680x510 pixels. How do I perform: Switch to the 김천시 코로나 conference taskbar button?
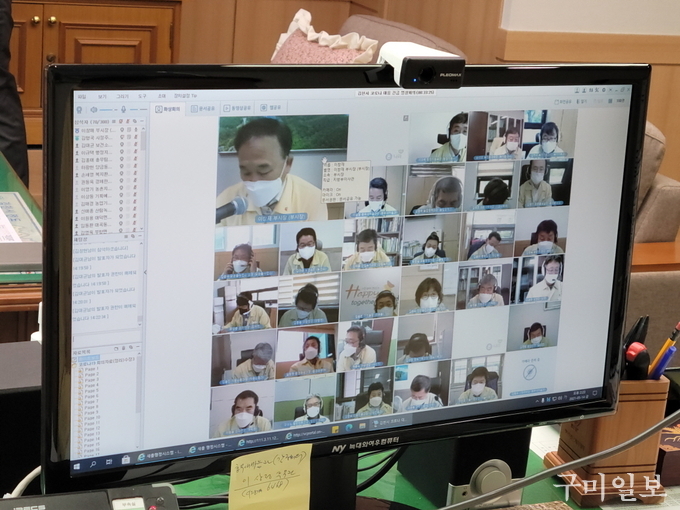pos(389,422)
